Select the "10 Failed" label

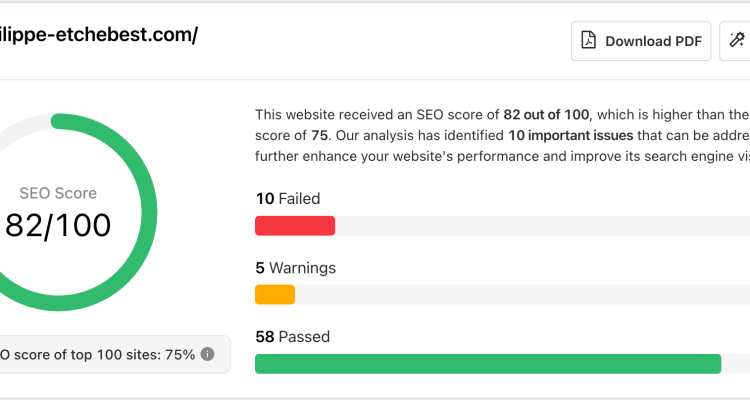click(x=287, y=199)
